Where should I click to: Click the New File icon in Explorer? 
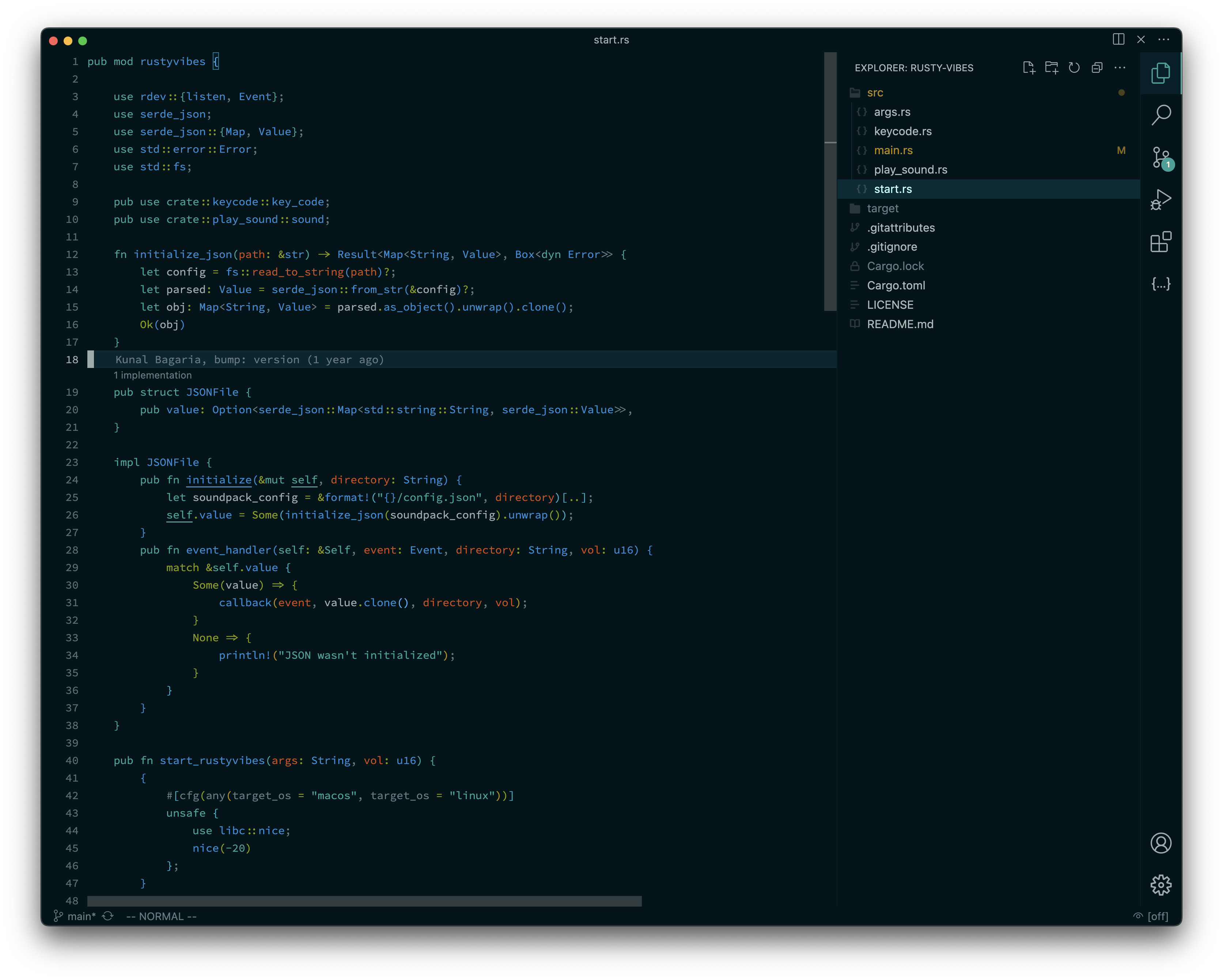click(1029, 68)
